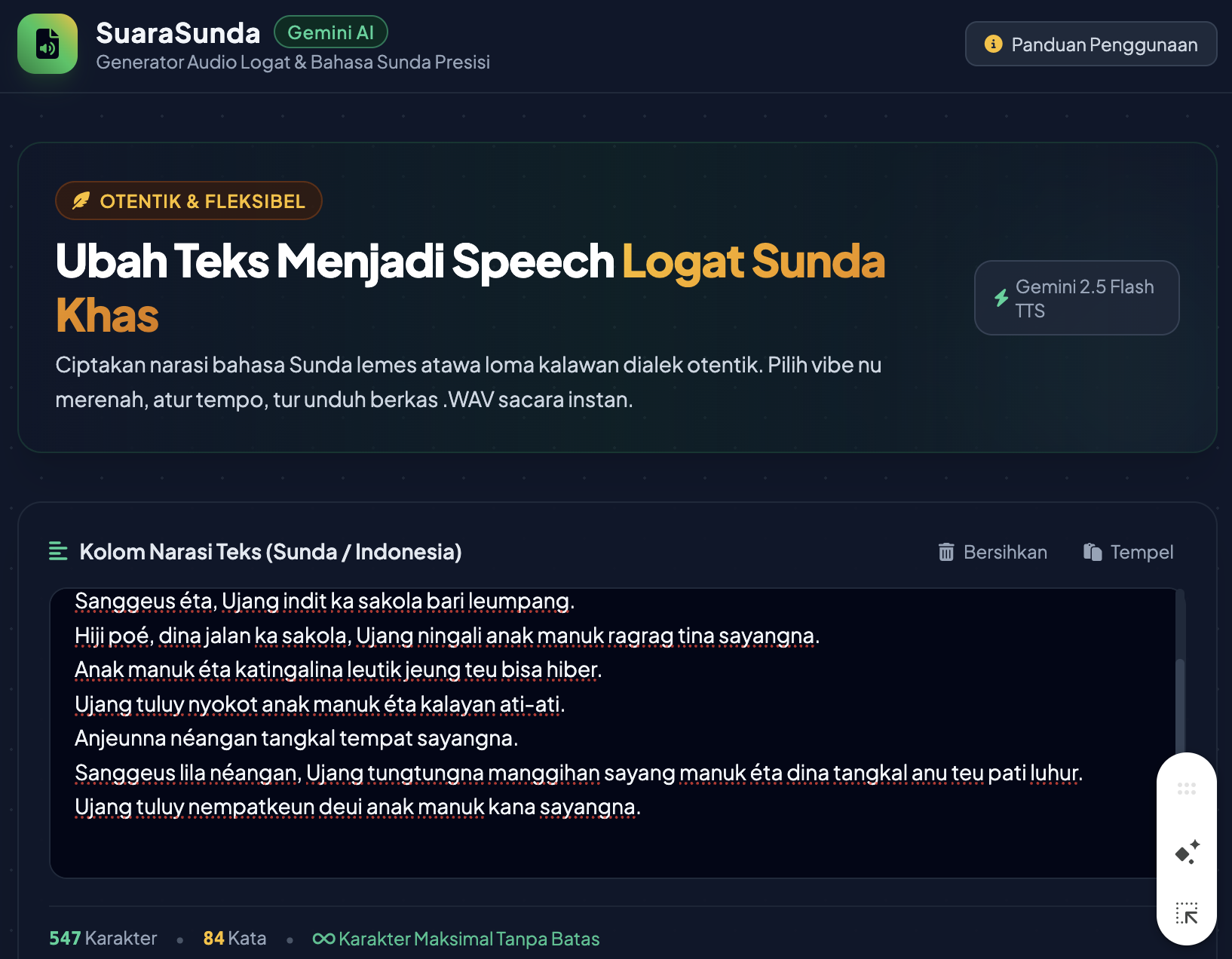Screen dimensions: 1232x959
Task: Clear the text with Bersihkan
Action: click(x=992, y=552)
